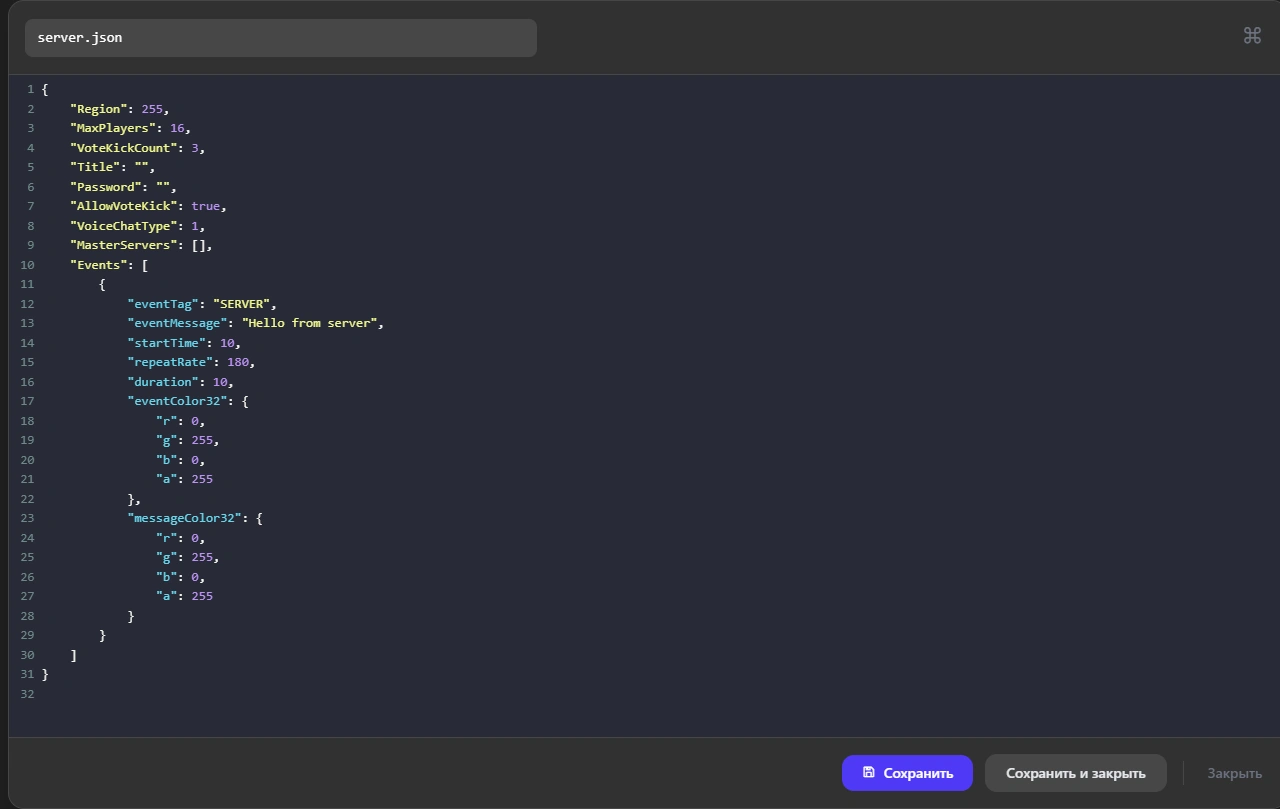Screen dimensions: 1280x809
Task: Click the "startTime" key
Action: click(x=166, y=343)
